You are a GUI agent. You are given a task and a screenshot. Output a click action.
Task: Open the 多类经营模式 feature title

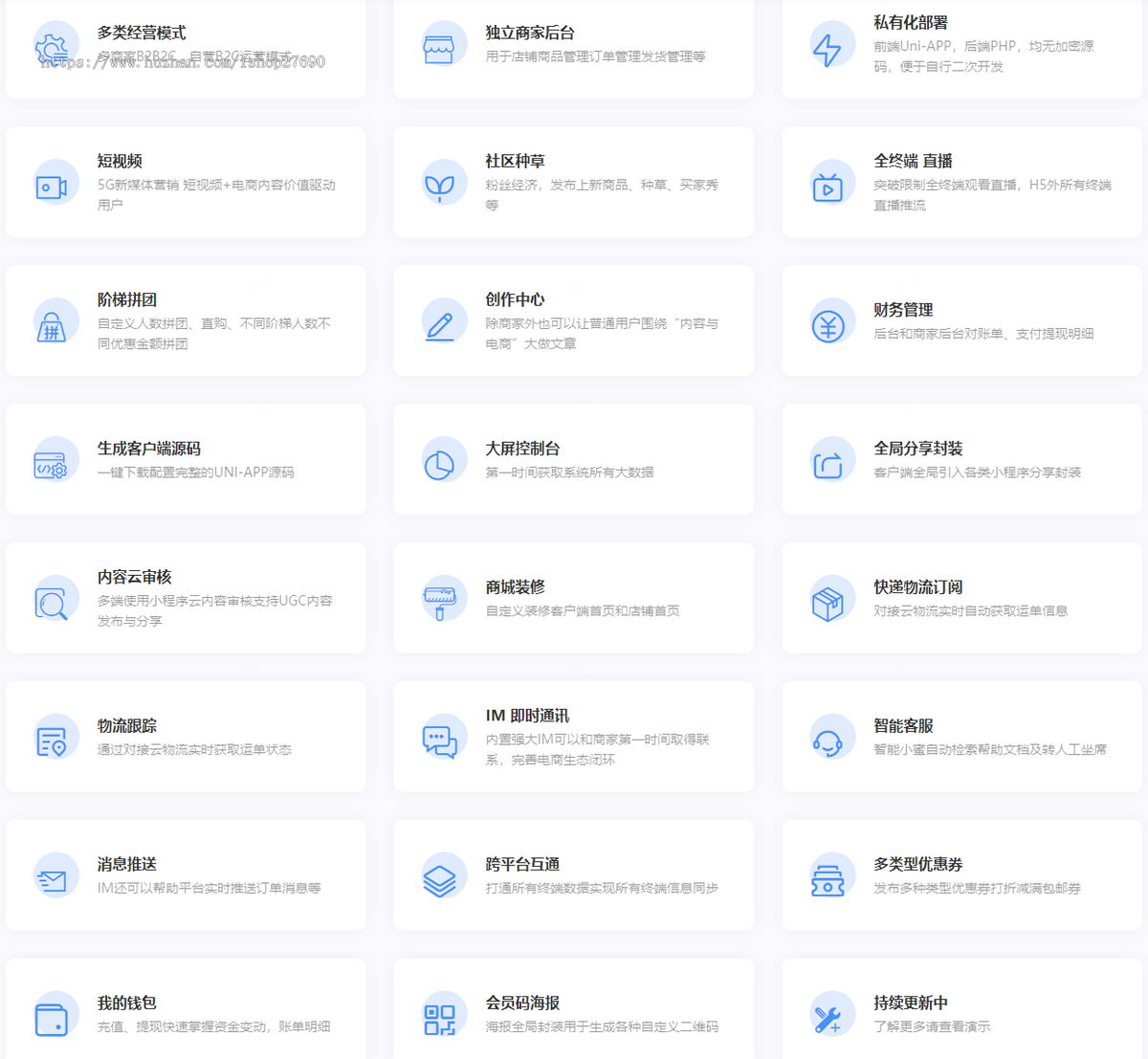tap(142, 33)
